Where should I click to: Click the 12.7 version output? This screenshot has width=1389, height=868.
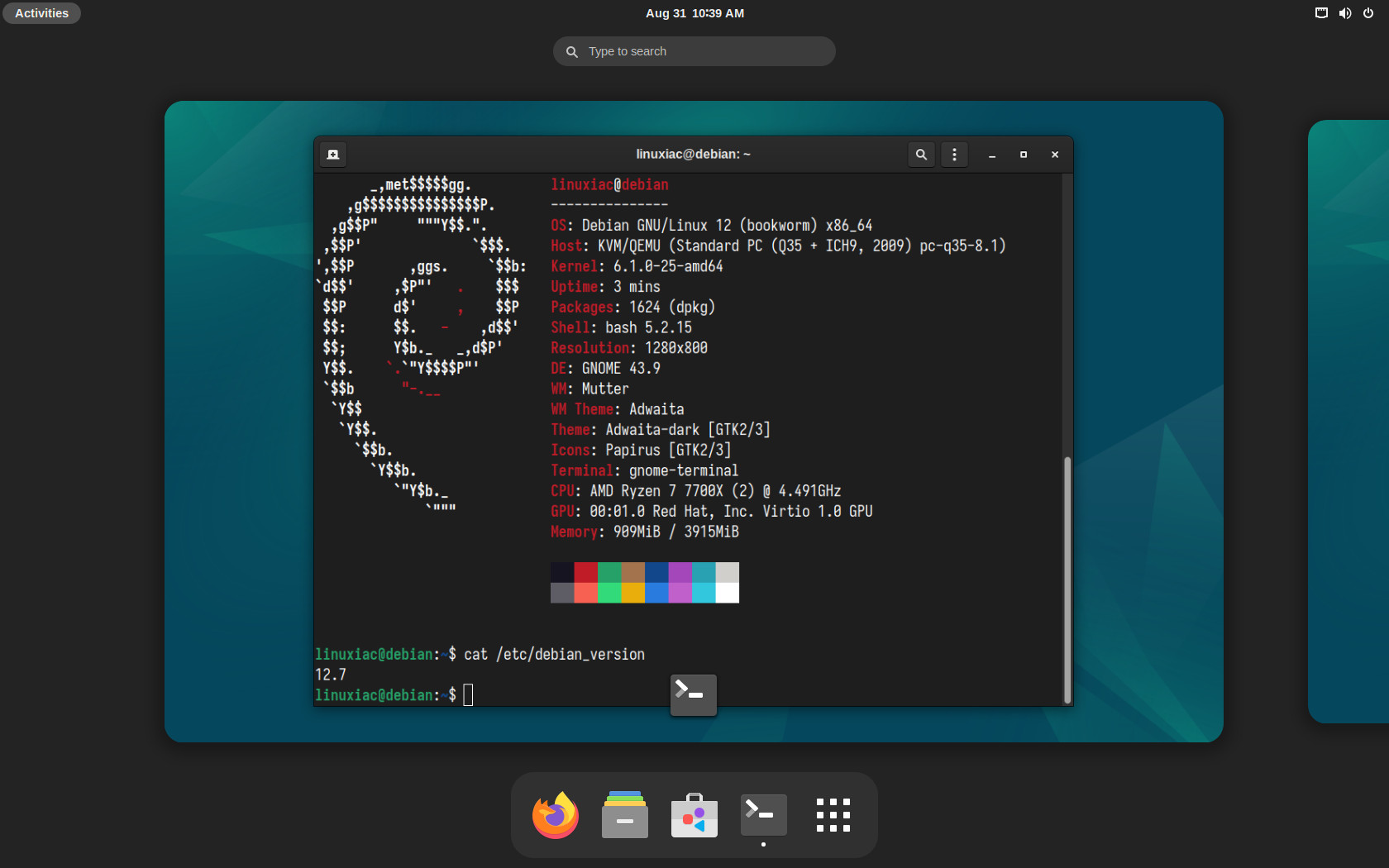tap(331, 675)
